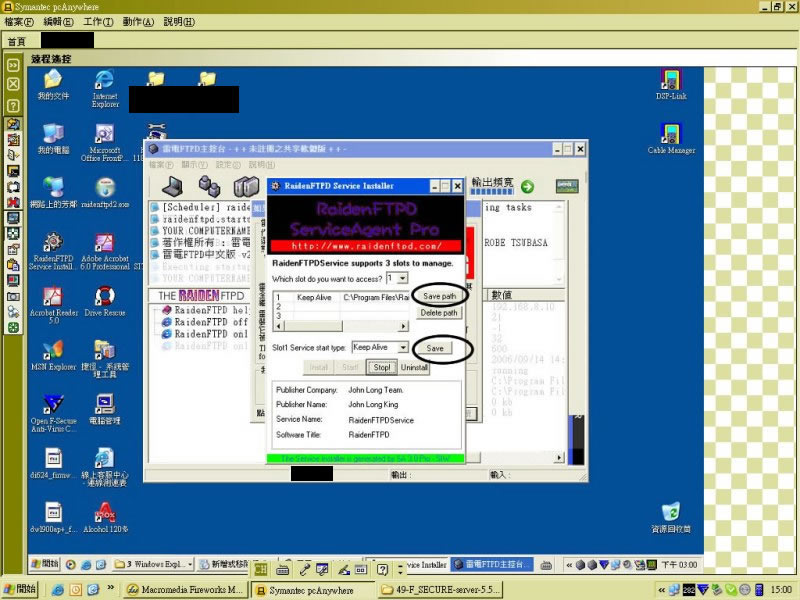Click remote 開始 start button inside session
Image resolution: width=800 pixels, height=600 pixels.
[45, 564]
